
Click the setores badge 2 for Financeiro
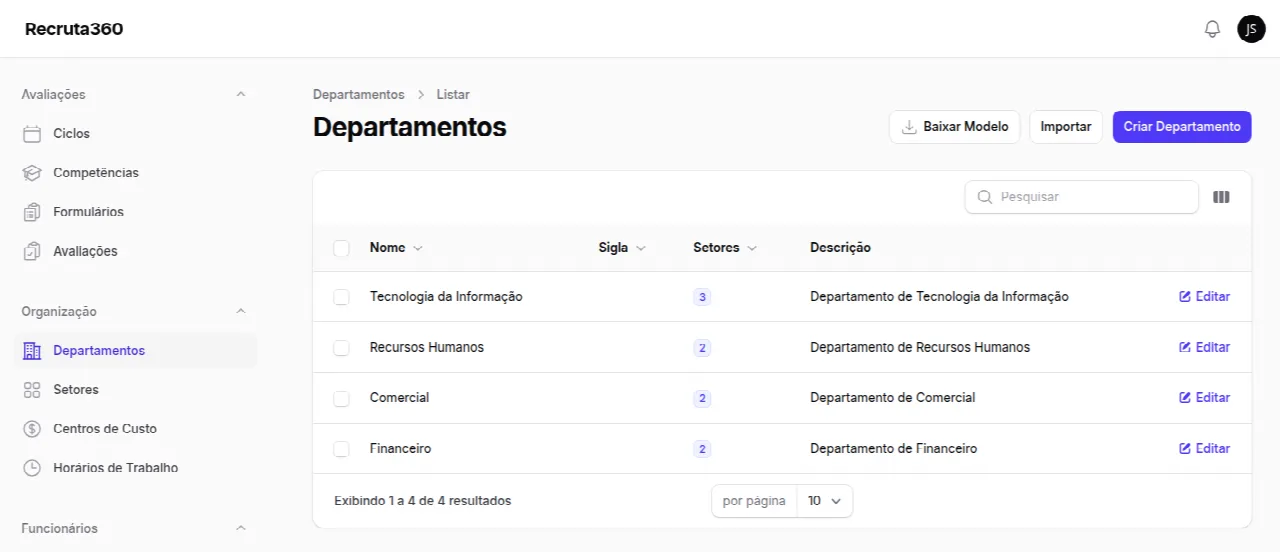(702, 449)
